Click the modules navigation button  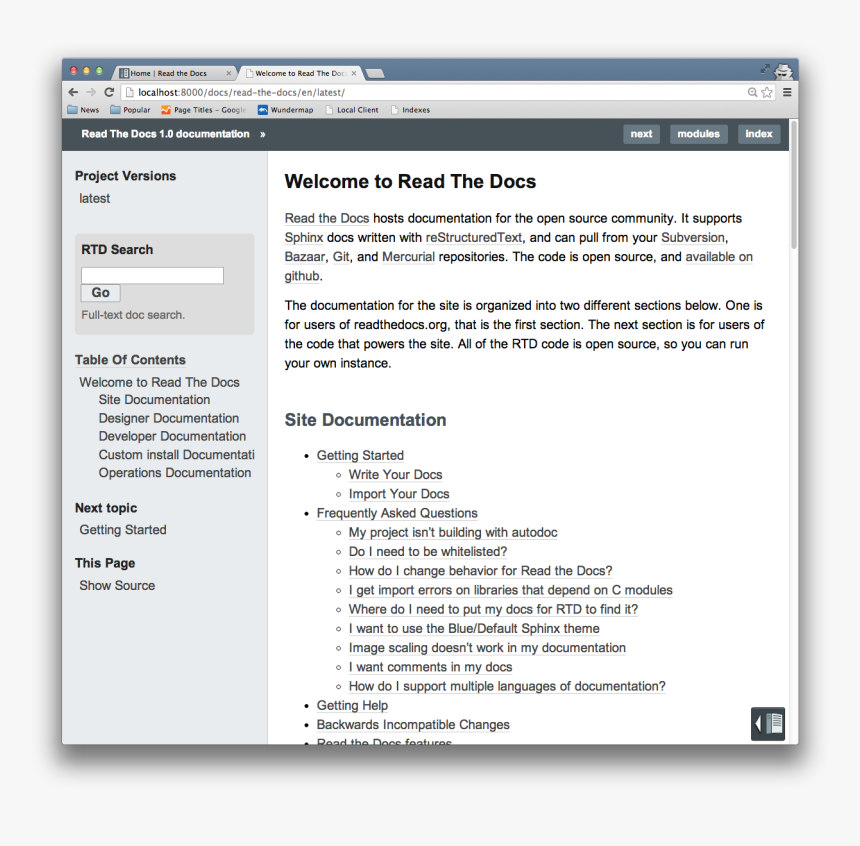698,134
